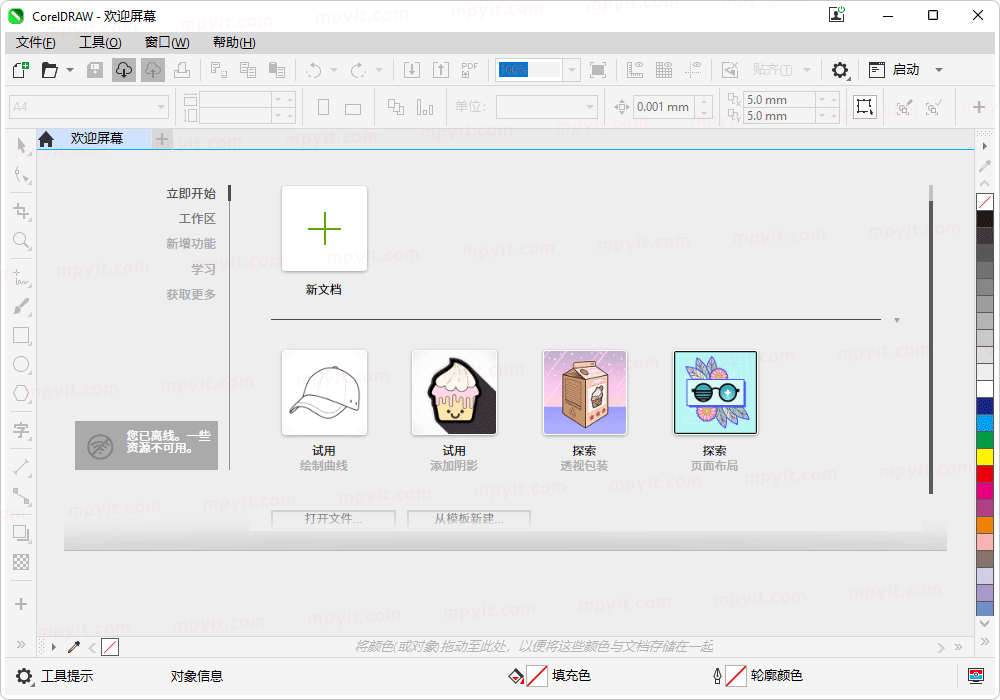Create new document via 新文档 tile
This screenshot has width=1000, height=700.
[324, 228]
